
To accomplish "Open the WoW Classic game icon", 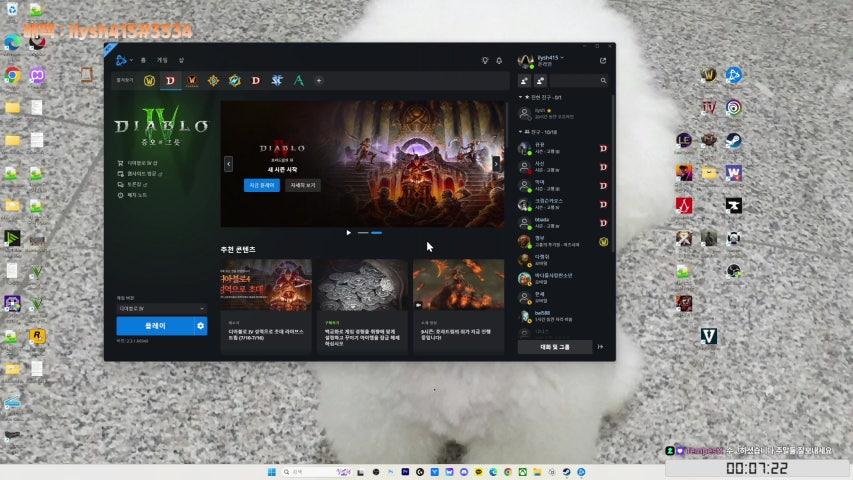I will coord(192,81).
